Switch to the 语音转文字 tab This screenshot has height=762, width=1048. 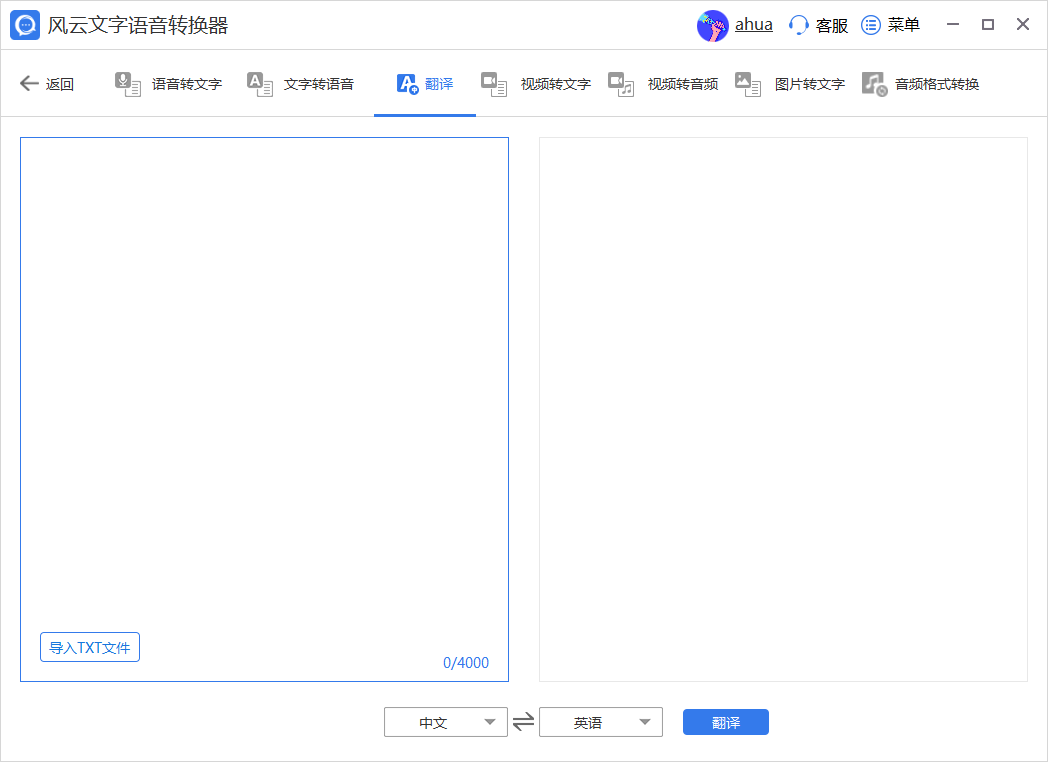click(187, 84)
